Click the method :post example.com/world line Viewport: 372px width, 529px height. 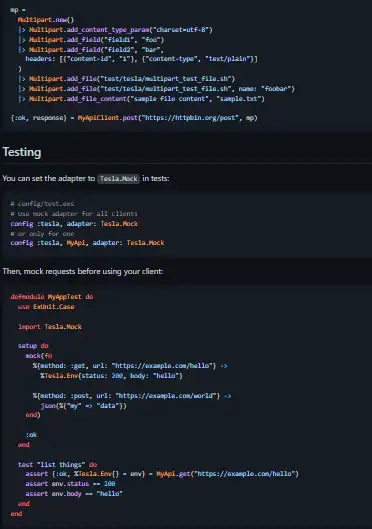coord(132,396)
